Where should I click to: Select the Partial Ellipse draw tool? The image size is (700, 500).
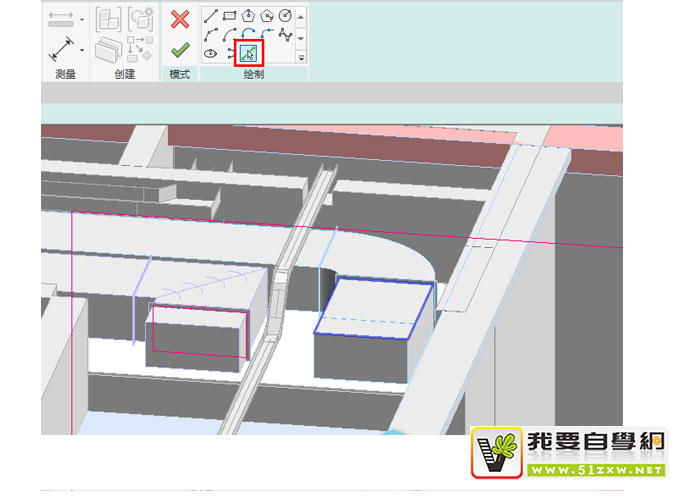click(230, 52)
